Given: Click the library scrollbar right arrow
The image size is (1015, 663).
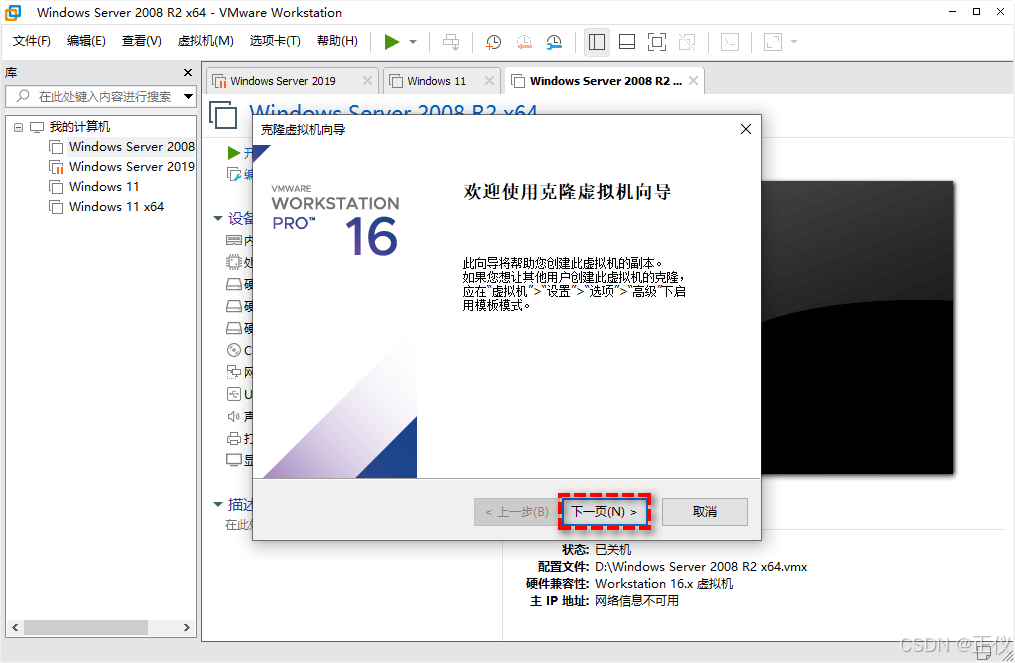Looking at the screenshot, I should coord(186,627).
